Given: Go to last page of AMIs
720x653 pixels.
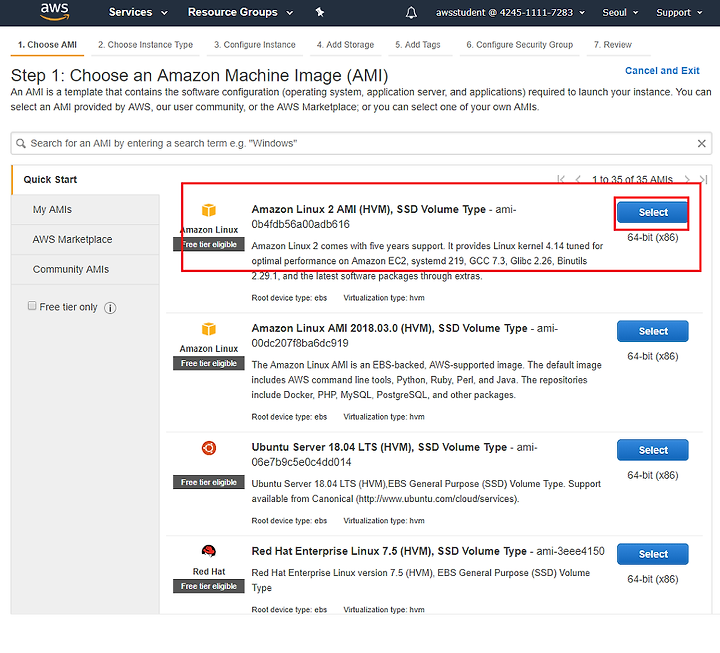Looking at the screenshot, I should coord(703,180).
